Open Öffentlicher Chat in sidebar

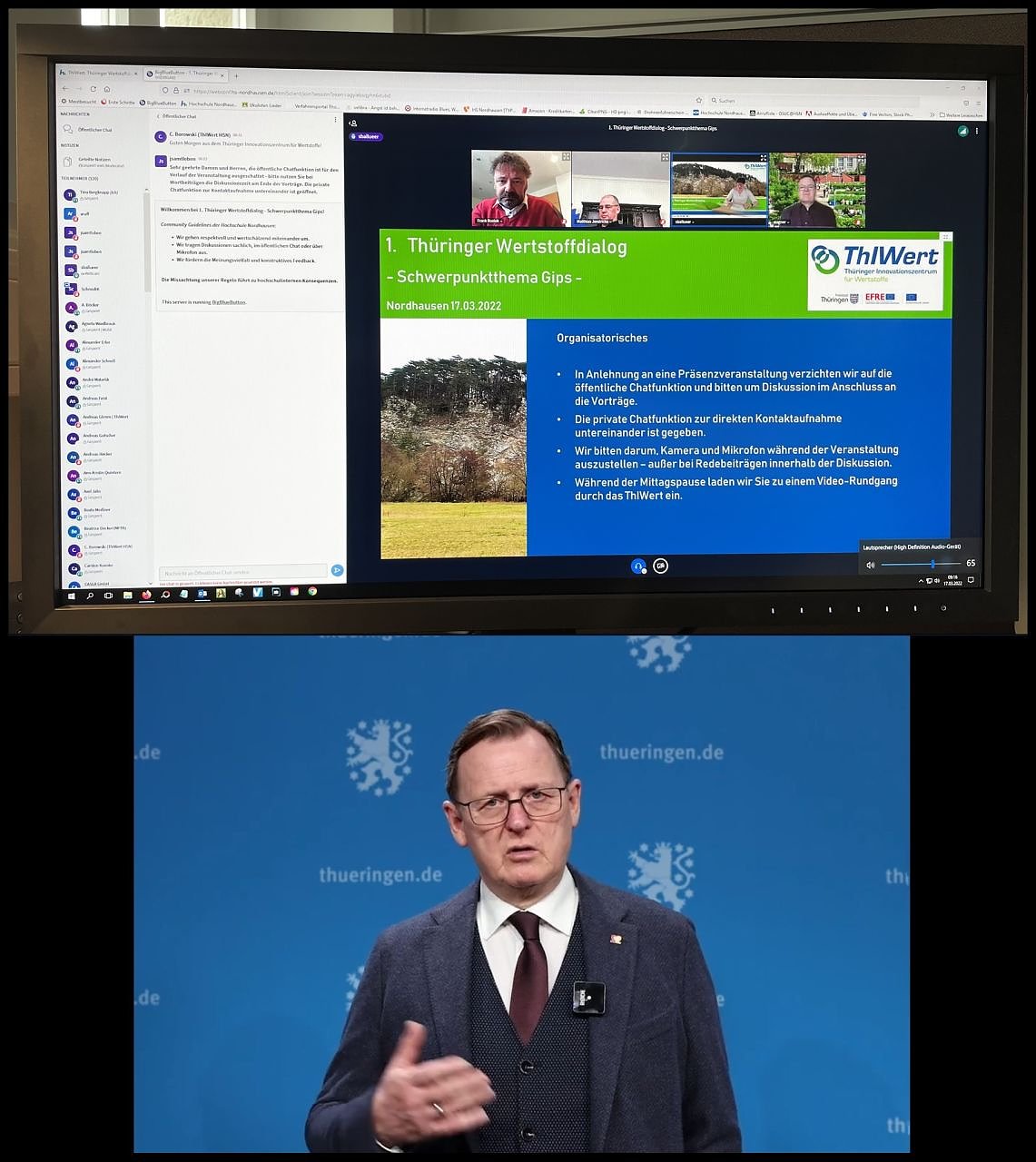coord(94,130)
